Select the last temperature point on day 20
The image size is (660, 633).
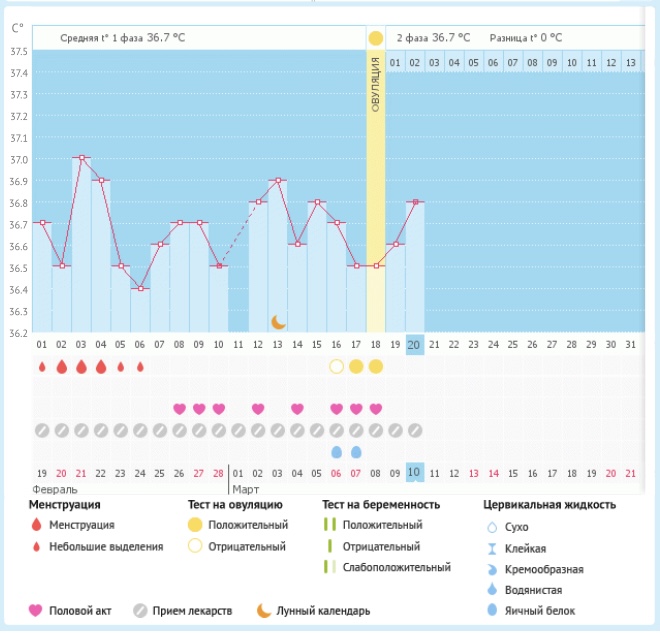point(415,201)
